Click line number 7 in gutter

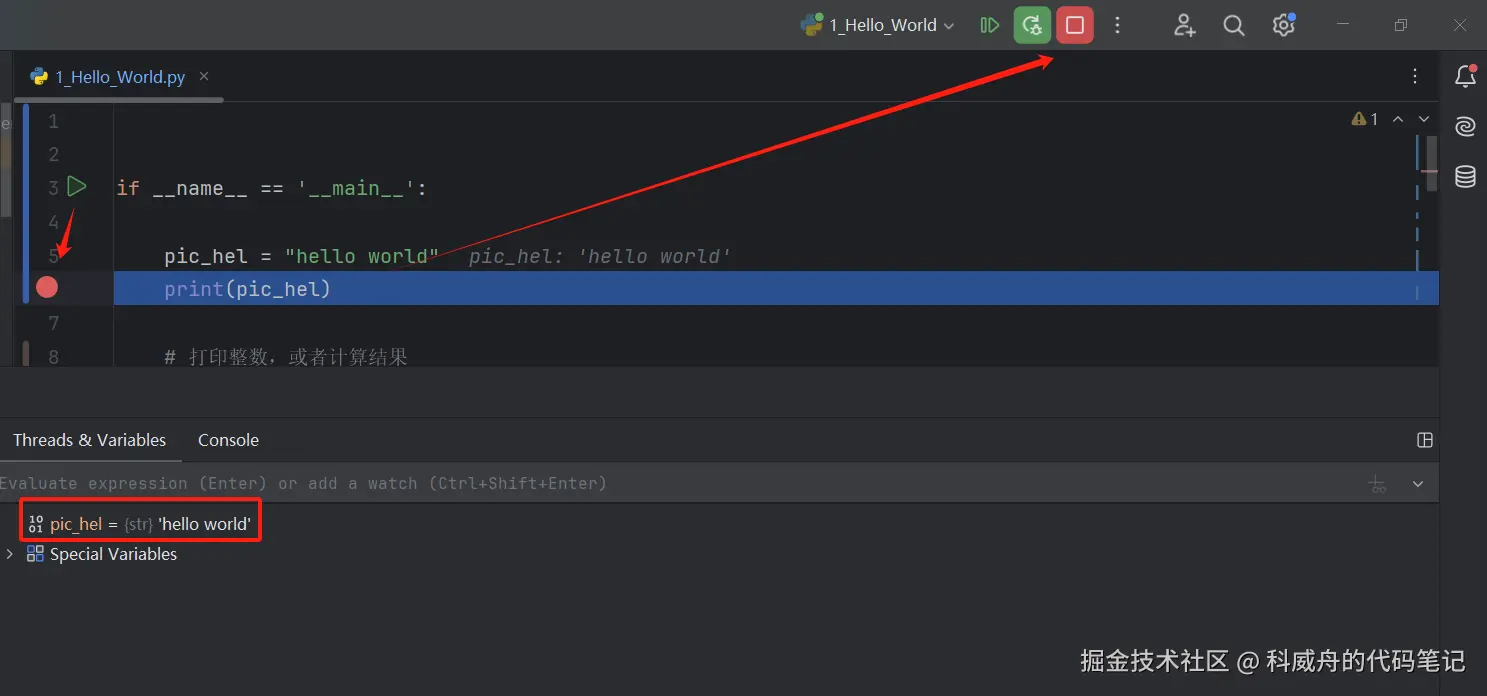click(53, 322)
